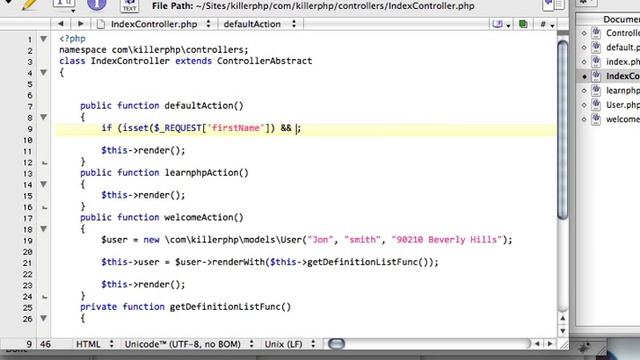Collapse class fold triangle on line 4
The height and width of the screenshot is (360, 640).
tap(43, 73)
